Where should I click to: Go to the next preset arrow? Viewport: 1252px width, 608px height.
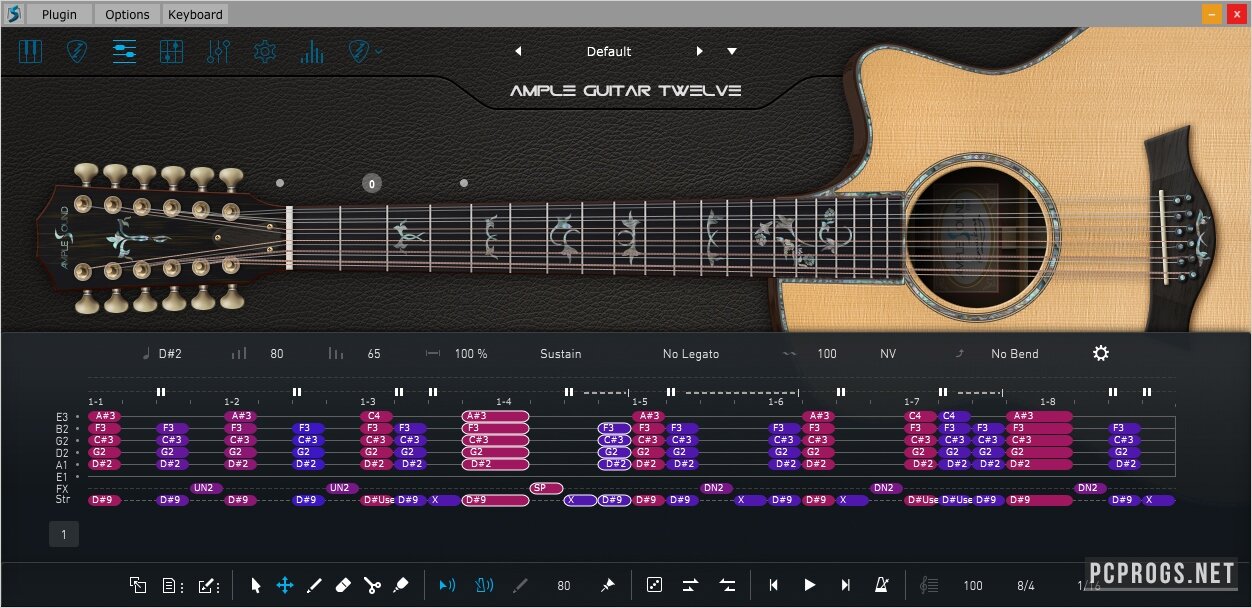(x=699, y=51)
